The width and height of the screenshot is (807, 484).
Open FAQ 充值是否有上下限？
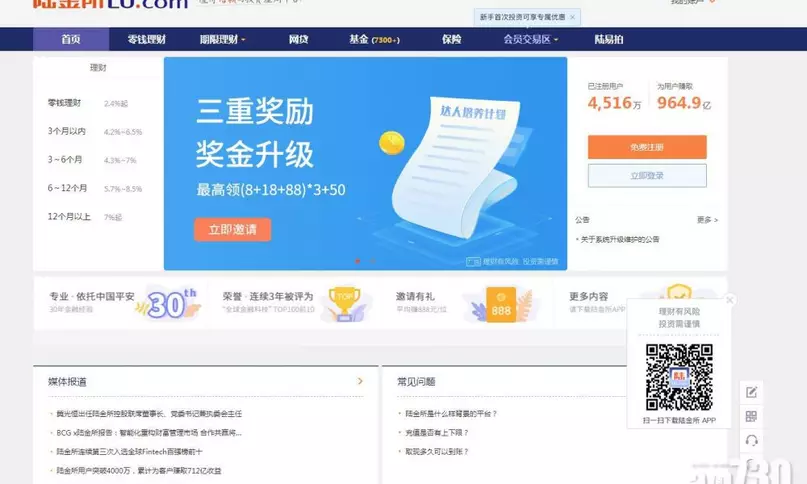point(437,433)
